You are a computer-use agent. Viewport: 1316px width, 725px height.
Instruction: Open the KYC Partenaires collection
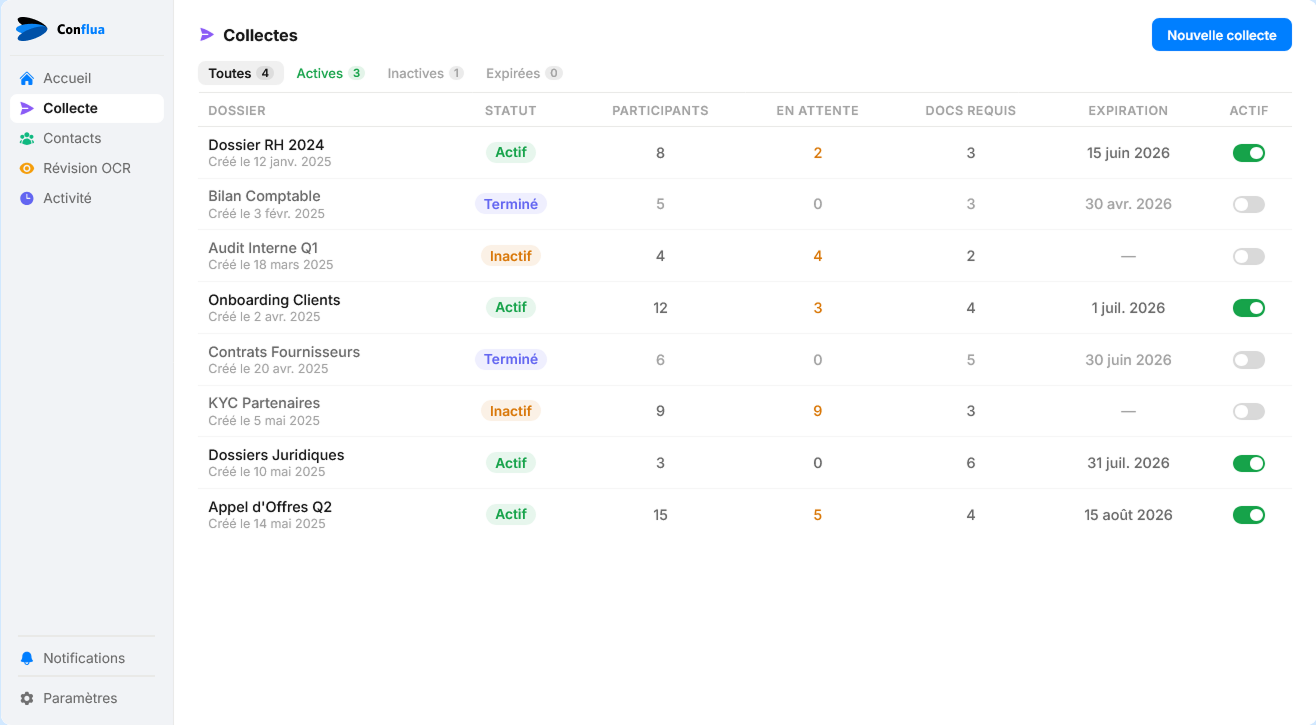coord(264,403)
